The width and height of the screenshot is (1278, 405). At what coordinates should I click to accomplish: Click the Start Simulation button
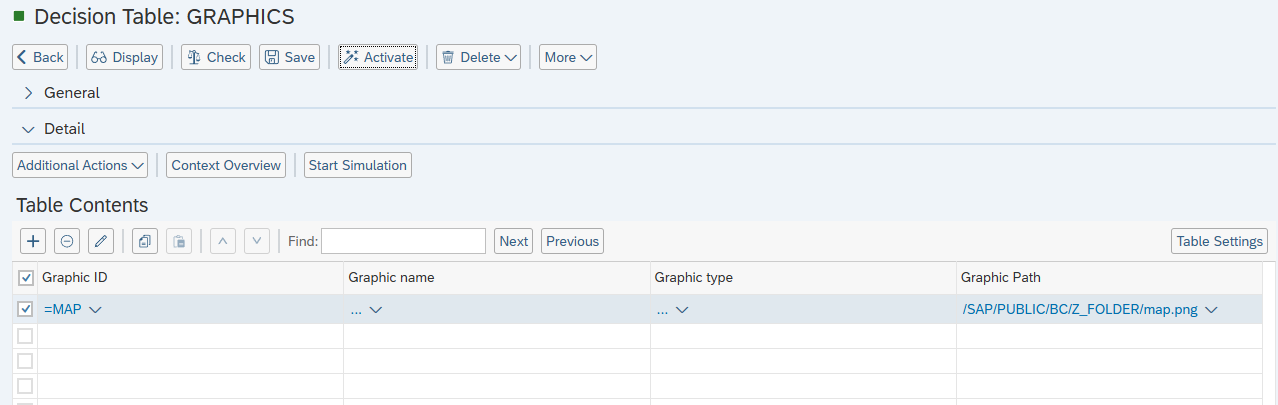pyautogui.click(x=358, y=165)
